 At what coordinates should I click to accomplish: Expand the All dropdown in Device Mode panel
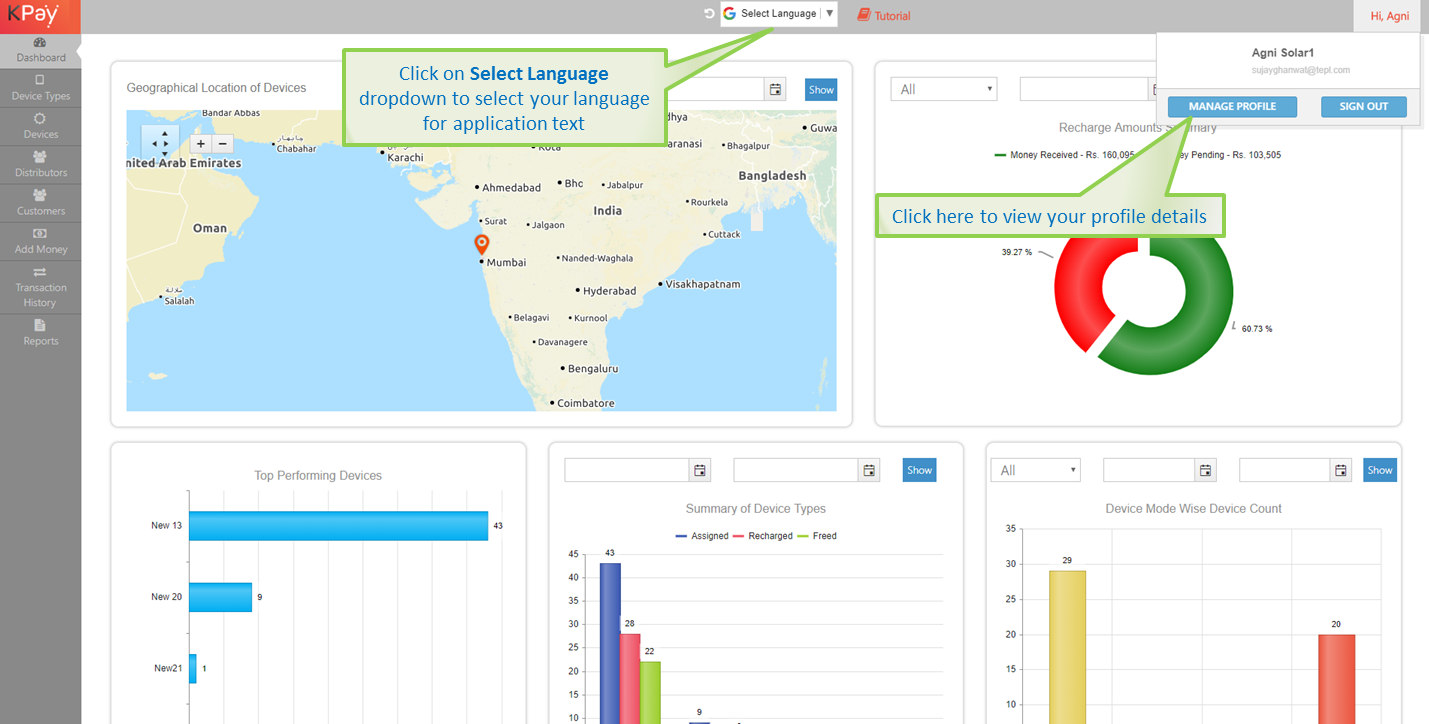point(1035,470)
